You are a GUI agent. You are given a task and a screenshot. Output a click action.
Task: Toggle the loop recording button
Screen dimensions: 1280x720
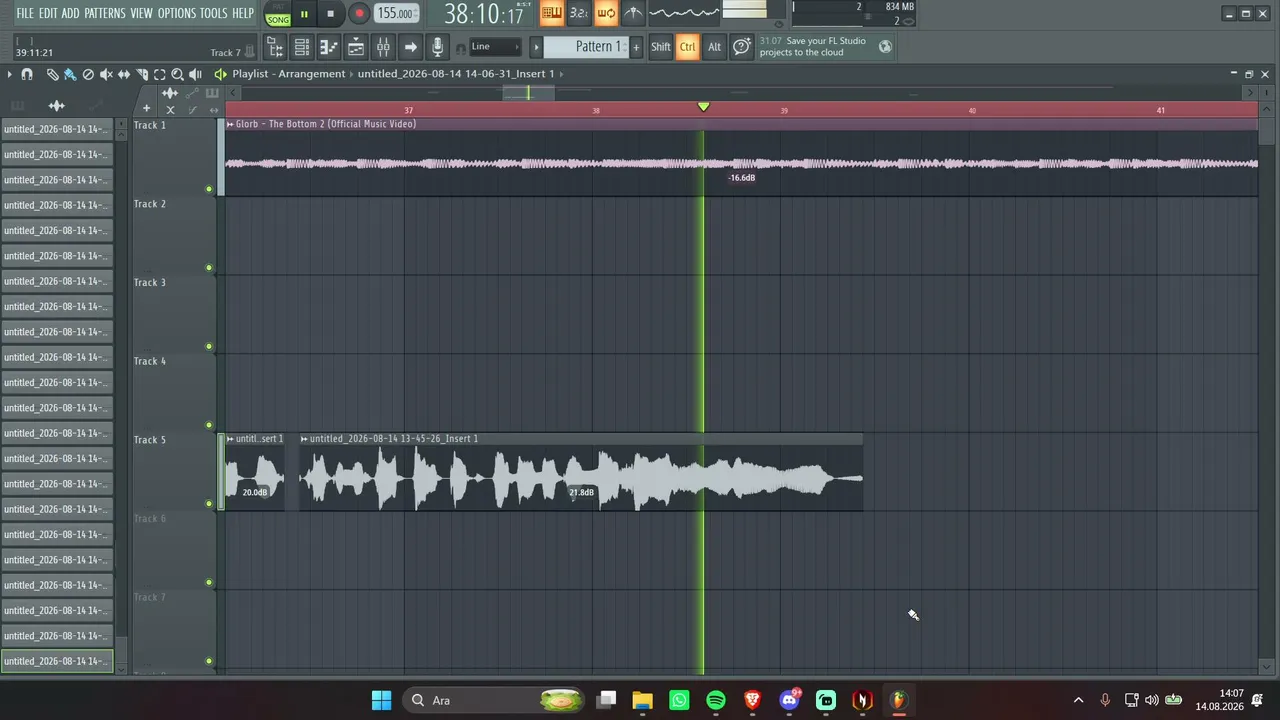click(606, 13)
